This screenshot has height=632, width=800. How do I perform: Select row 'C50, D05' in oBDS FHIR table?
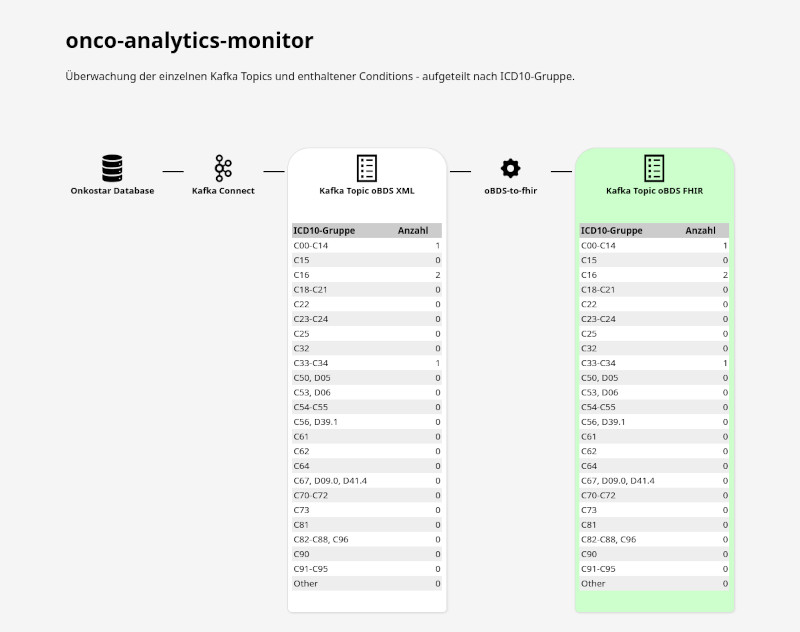point(654,378)
